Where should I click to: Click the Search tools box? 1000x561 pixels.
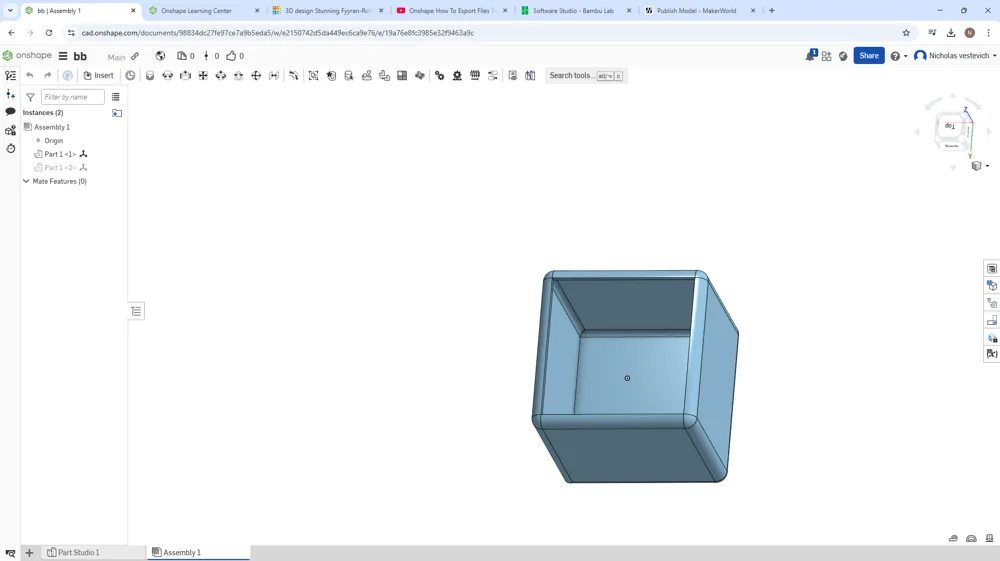click(585, 75)
